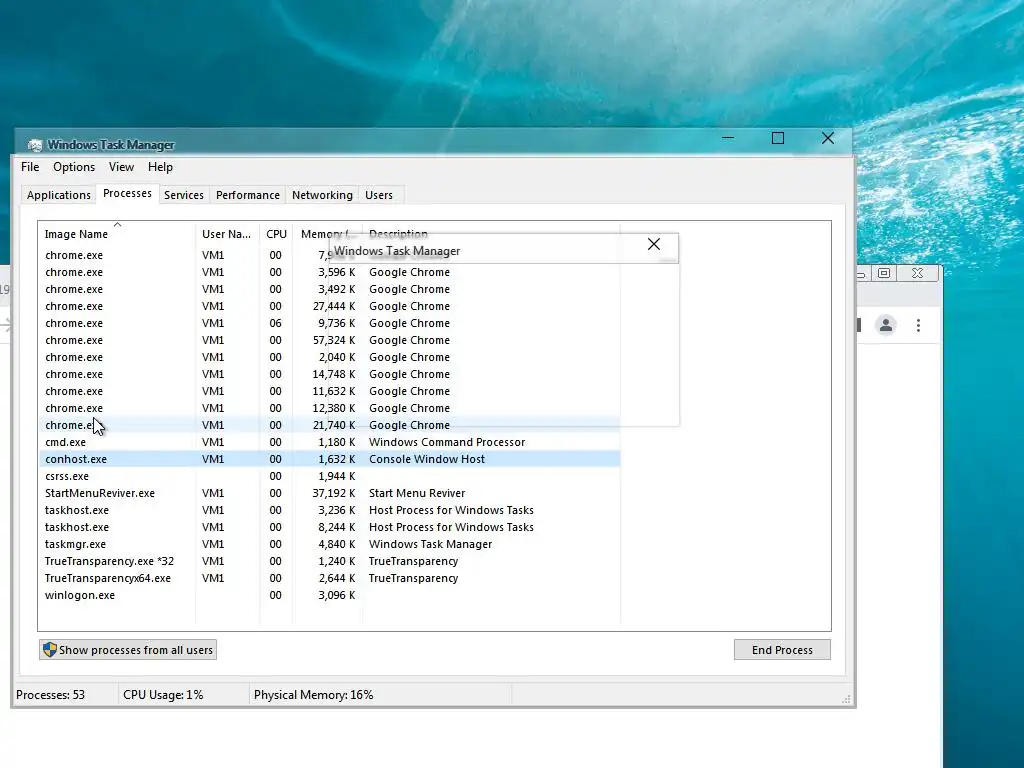Open the Options menu
Image resolution: width=1024 pixels, height=768 pixels.
coord(74,167)
